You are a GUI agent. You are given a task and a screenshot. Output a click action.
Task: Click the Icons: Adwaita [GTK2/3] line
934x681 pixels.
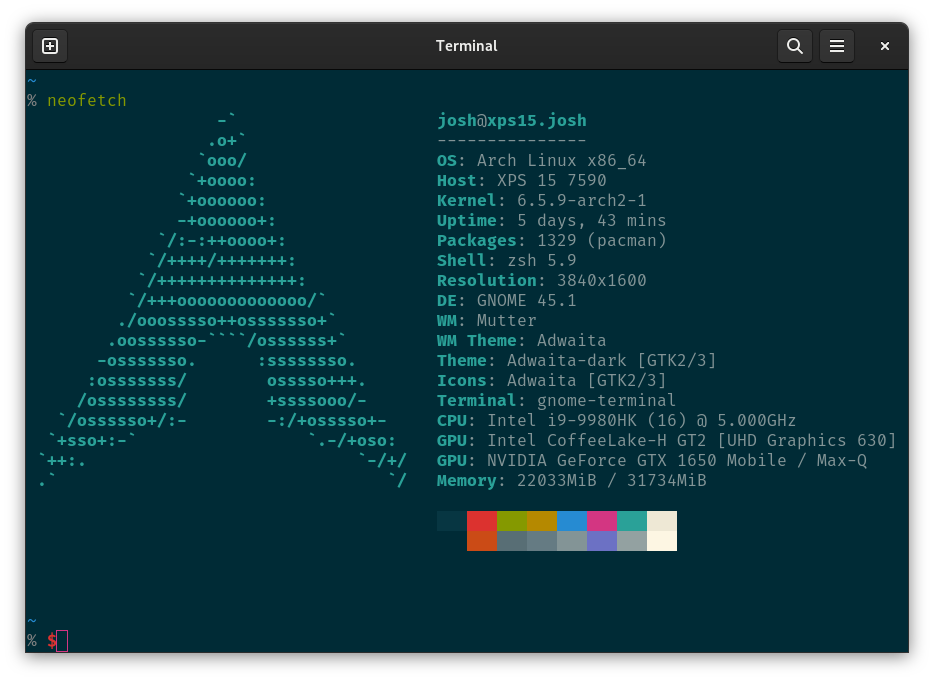pyautogui.click(x=552, y=380)
